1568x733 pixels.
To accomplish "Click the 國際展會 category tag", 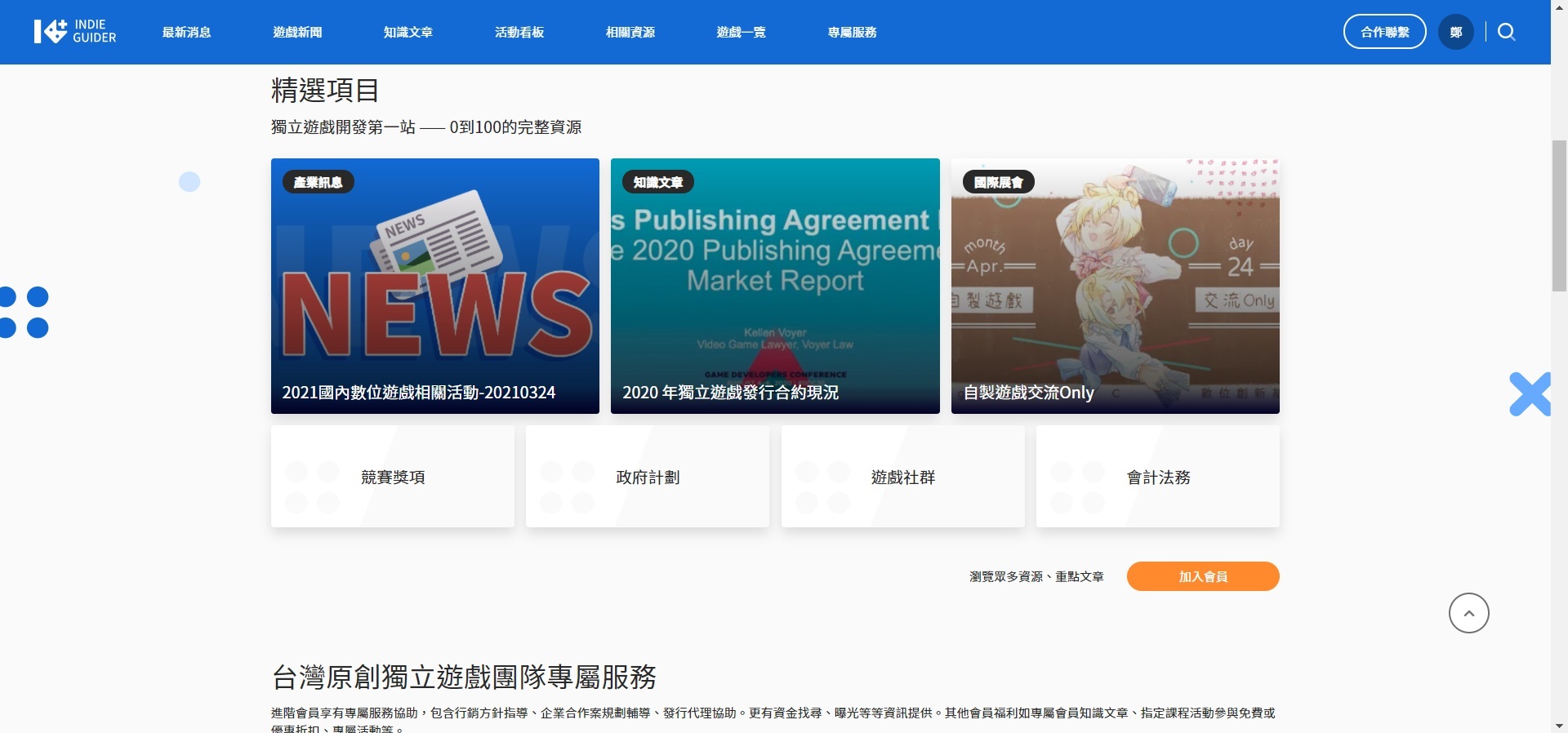I will [998, 182].
